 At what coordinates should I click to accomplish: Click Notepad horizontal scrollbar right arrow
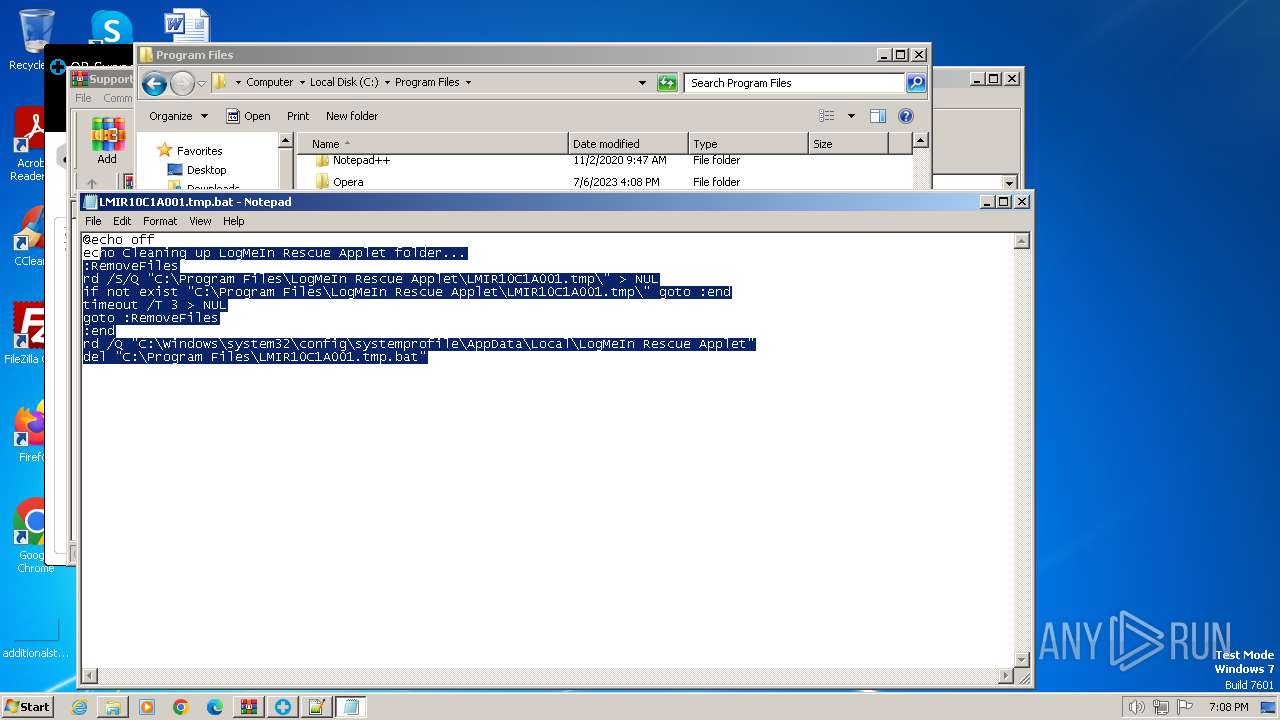point(1006,677)
